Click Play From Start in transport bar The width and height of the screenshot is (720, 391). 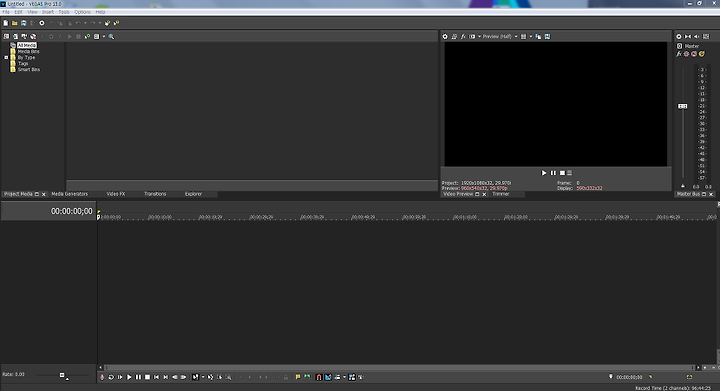[x=120, y=377]
